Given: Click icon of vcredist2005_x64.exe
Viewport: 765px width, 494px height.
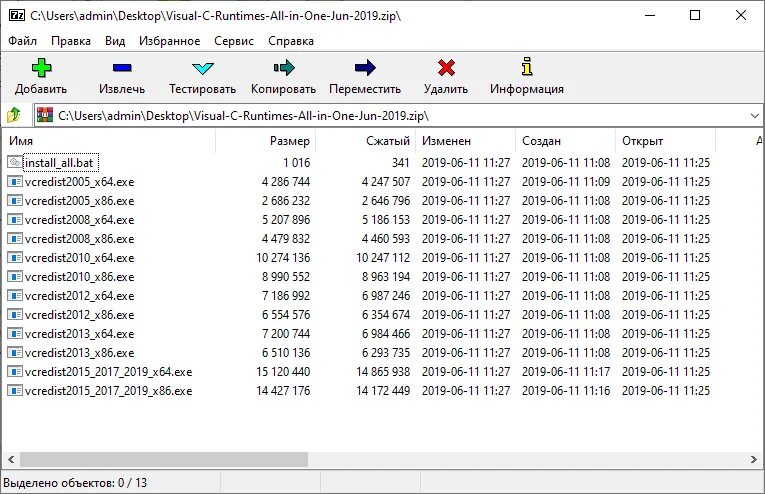Looking at the screenshot, I should point(15,181).
